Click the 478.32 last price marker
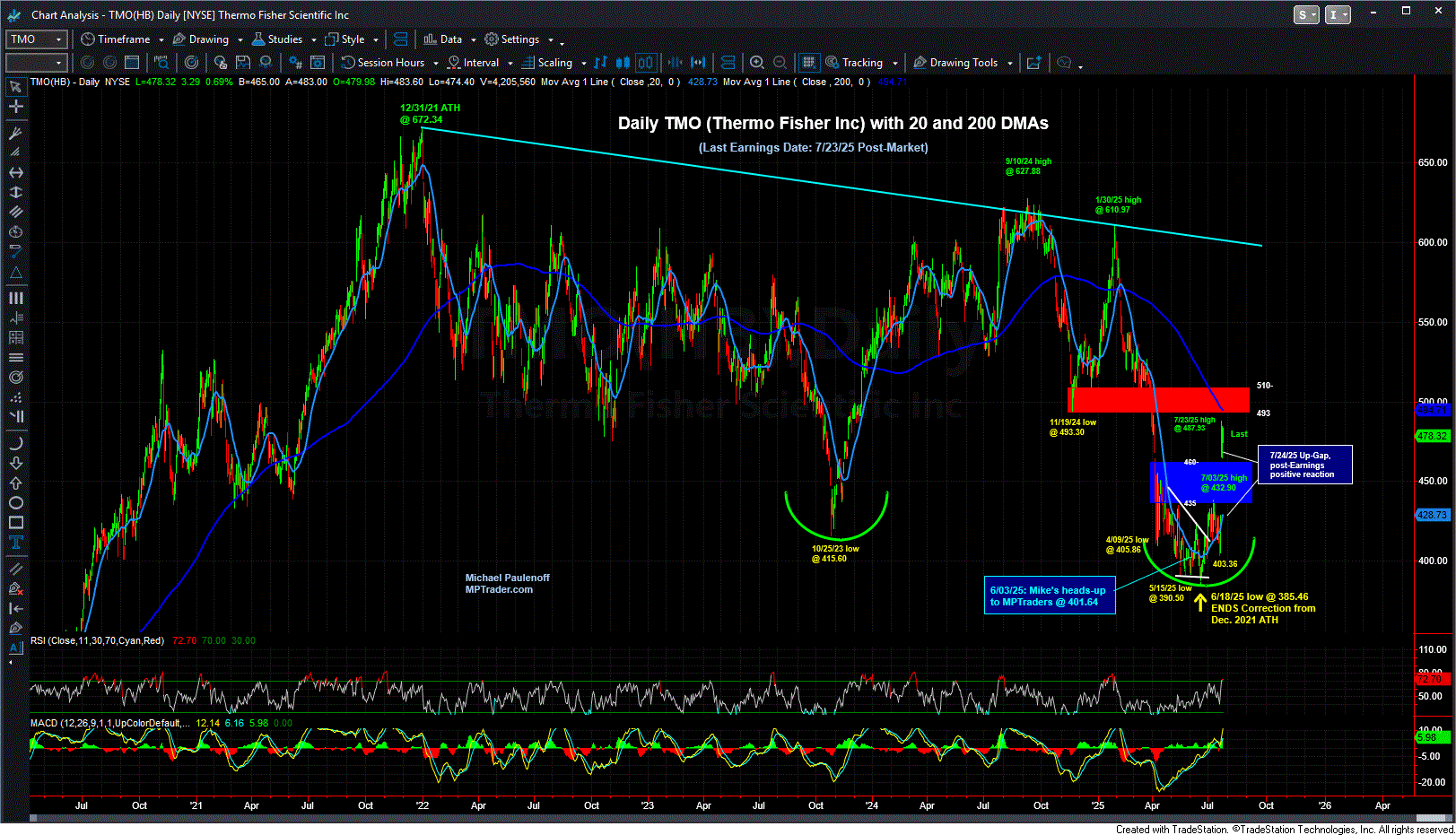The height and width of the screenshot is (835, 1456). coord(1432,436)
